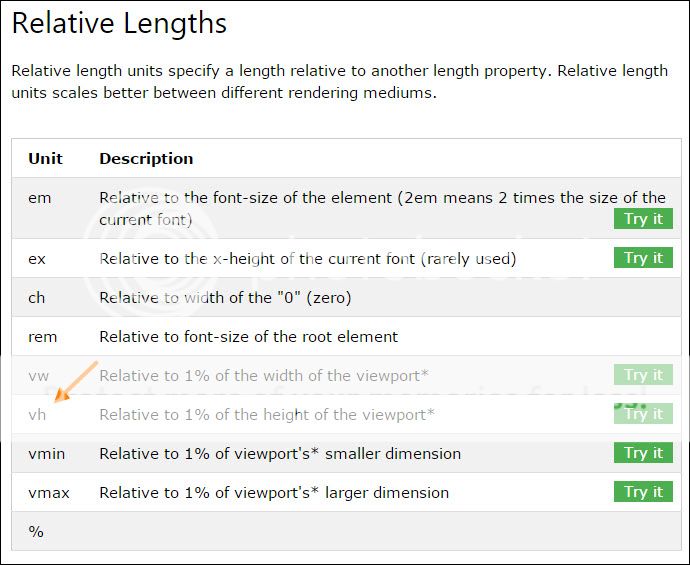Select the em unit cell
Screen dimensions: 690x565
pyautogui.click(x=40, y=198)
